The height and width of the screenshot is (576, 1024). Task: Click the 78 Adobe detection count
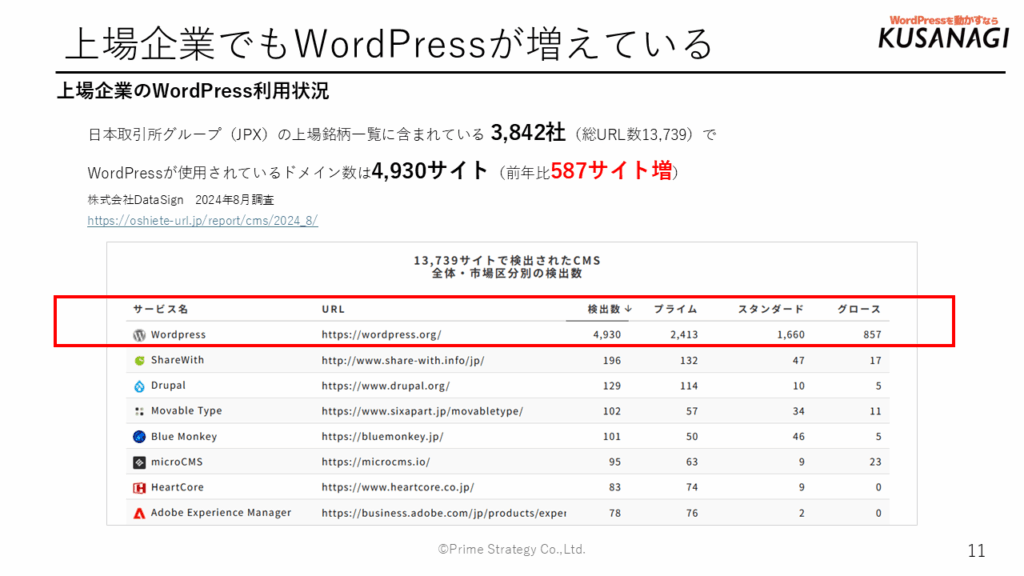(615, 513)
